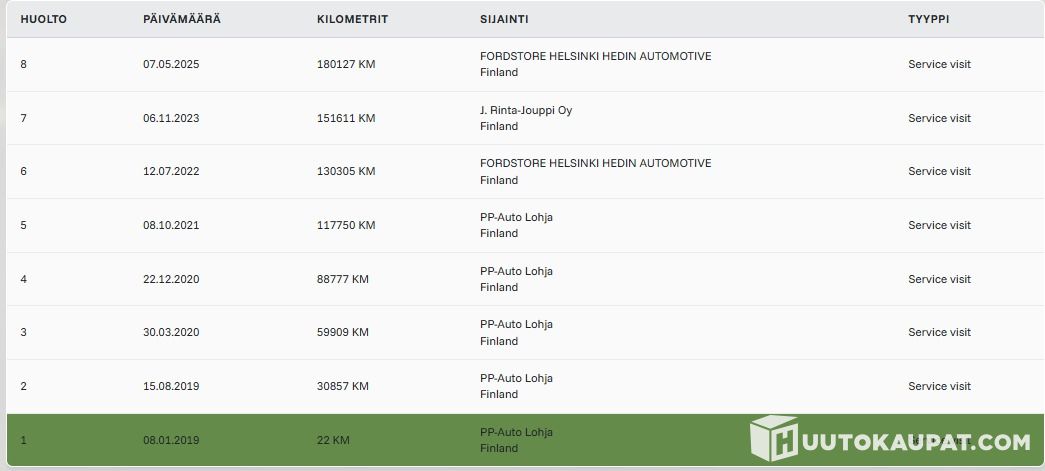Screen dimensions: 1045x471
Task: Select the 151611 KM mileage cell
Action: [x=346, y=118]
